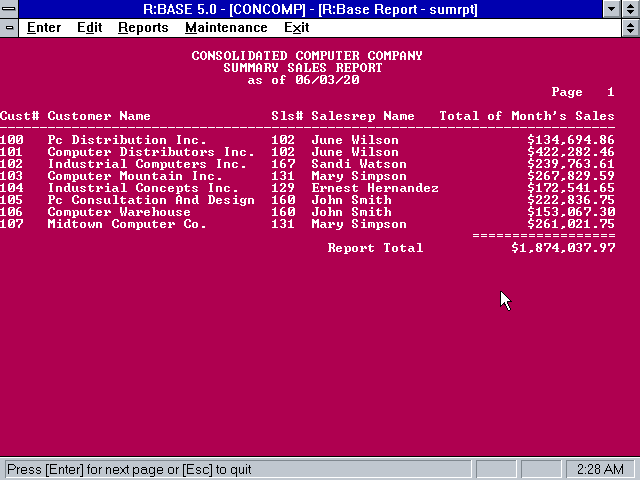640x480 pixels.
Task: Select customer Pc Consultation And Design
Action: pos(151,200)
